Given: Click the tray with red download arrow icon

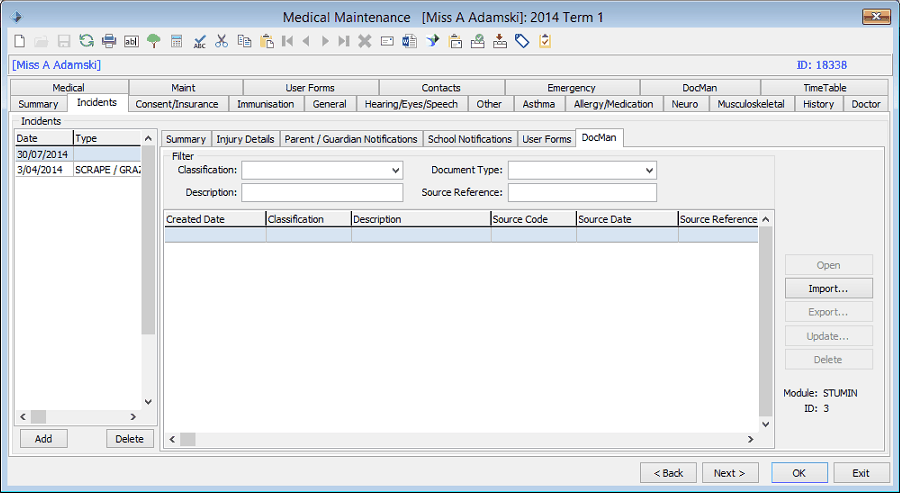Looking at the screenshot, I should (x=500, y=41).
